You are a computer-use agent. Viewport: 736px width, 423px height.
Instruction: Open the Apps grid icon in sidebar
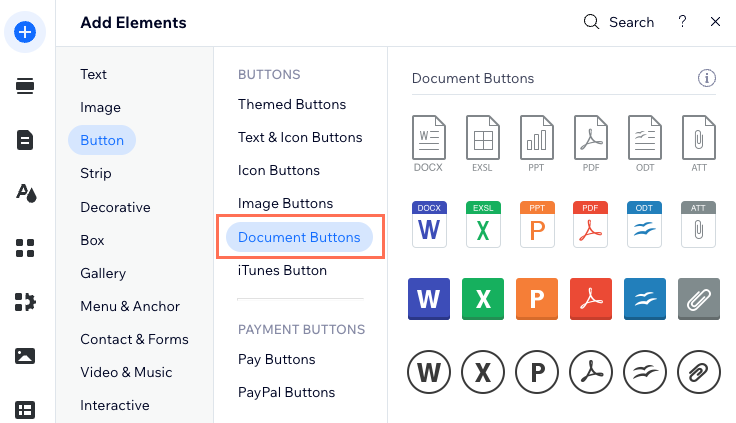25,248
